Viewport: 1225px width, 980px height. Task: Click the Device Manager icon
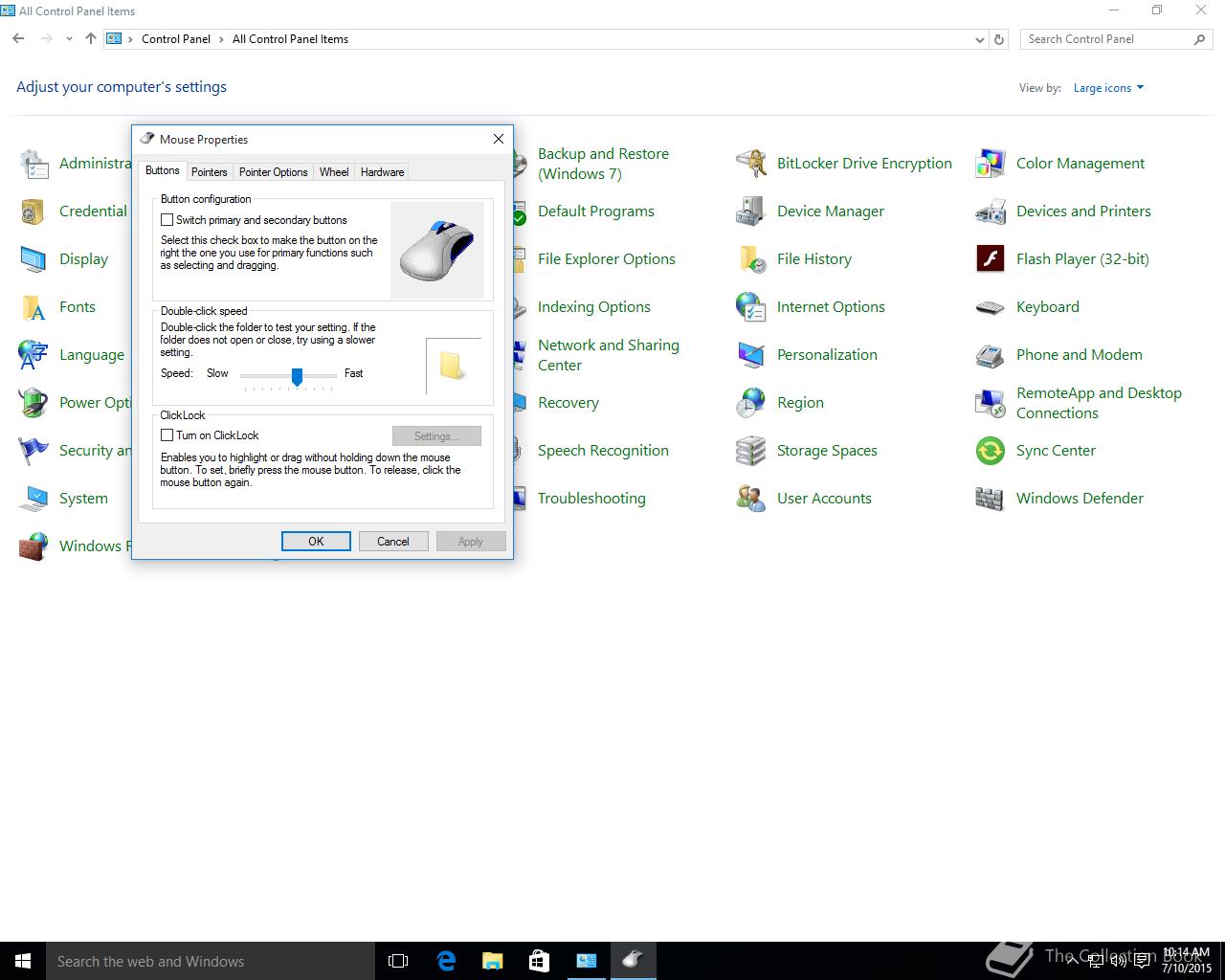pyautogui.click(x=751, y=212)
